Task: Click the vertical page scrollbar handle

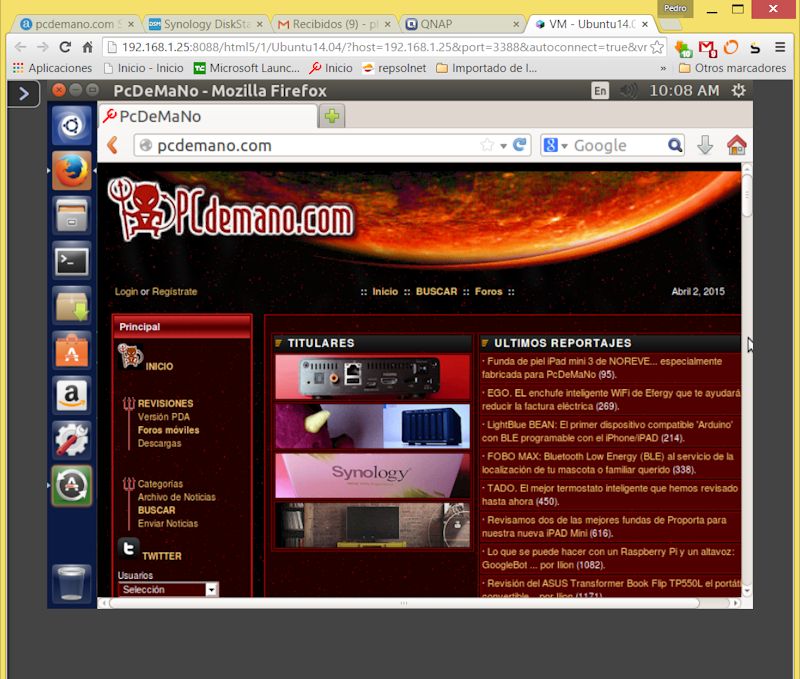Action: 747,195
